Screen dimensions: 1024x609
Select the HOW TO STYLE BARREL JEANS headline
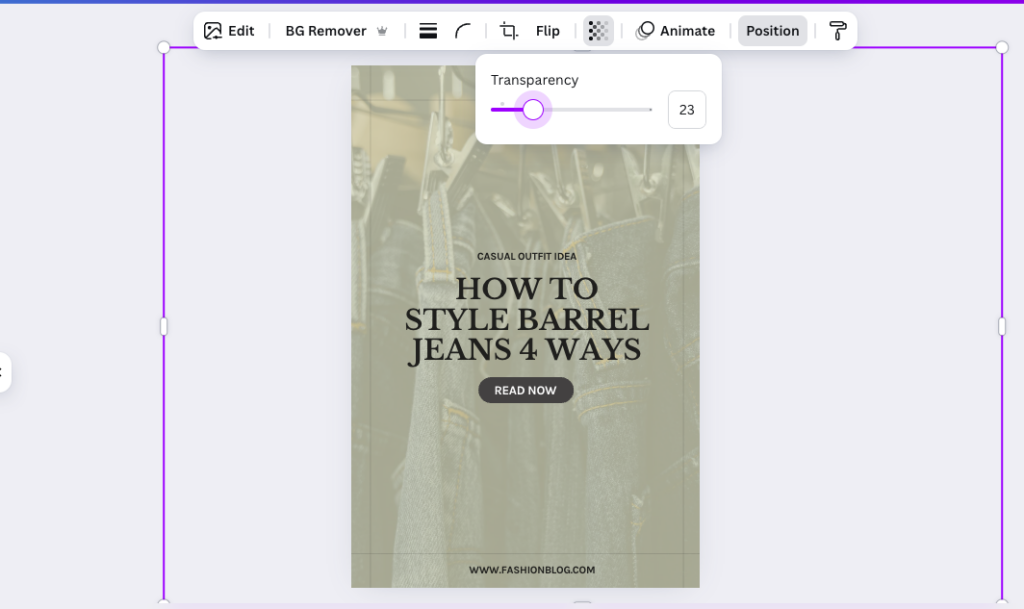(x=526, y=320)
